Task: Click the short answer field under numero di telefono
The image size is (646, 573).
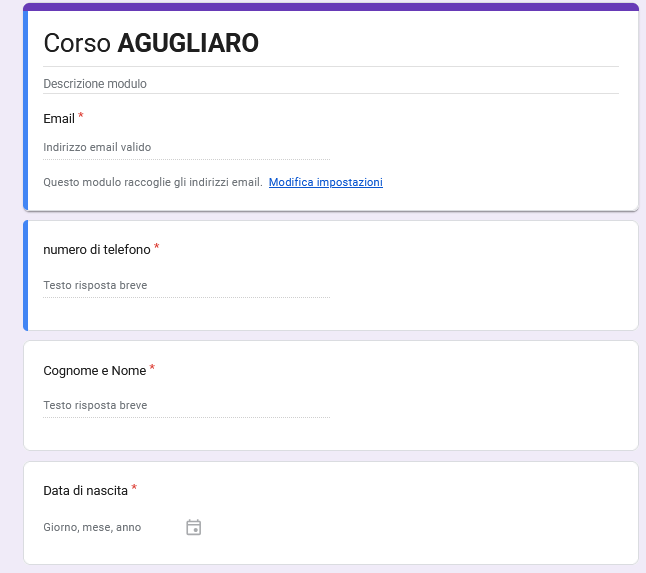Action: pos(186,285)
